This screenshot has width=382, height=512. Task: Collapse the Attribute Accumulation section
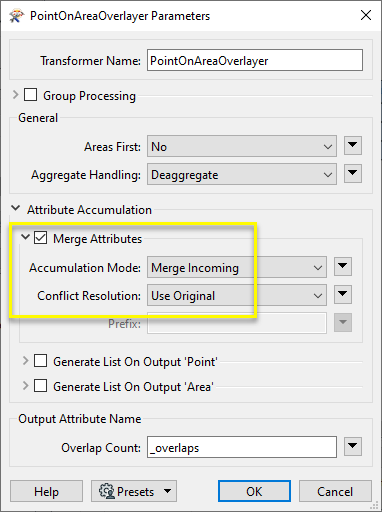pyautogui.click(x=15, y=209)
